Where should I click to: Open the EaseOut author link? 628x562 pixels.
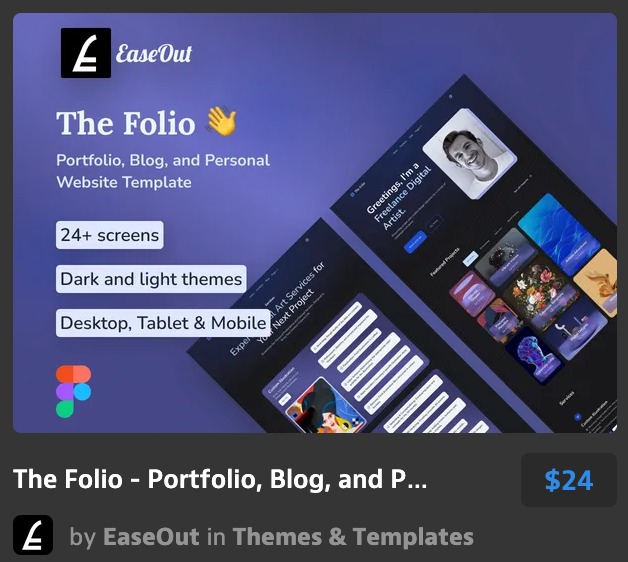pos(151,536)
